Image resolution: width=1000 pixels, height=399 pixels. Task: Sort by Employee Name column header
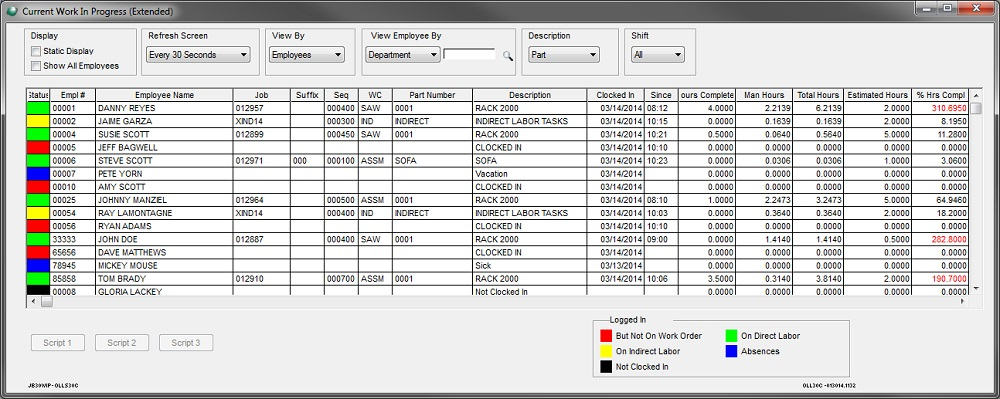click(165, 95)
